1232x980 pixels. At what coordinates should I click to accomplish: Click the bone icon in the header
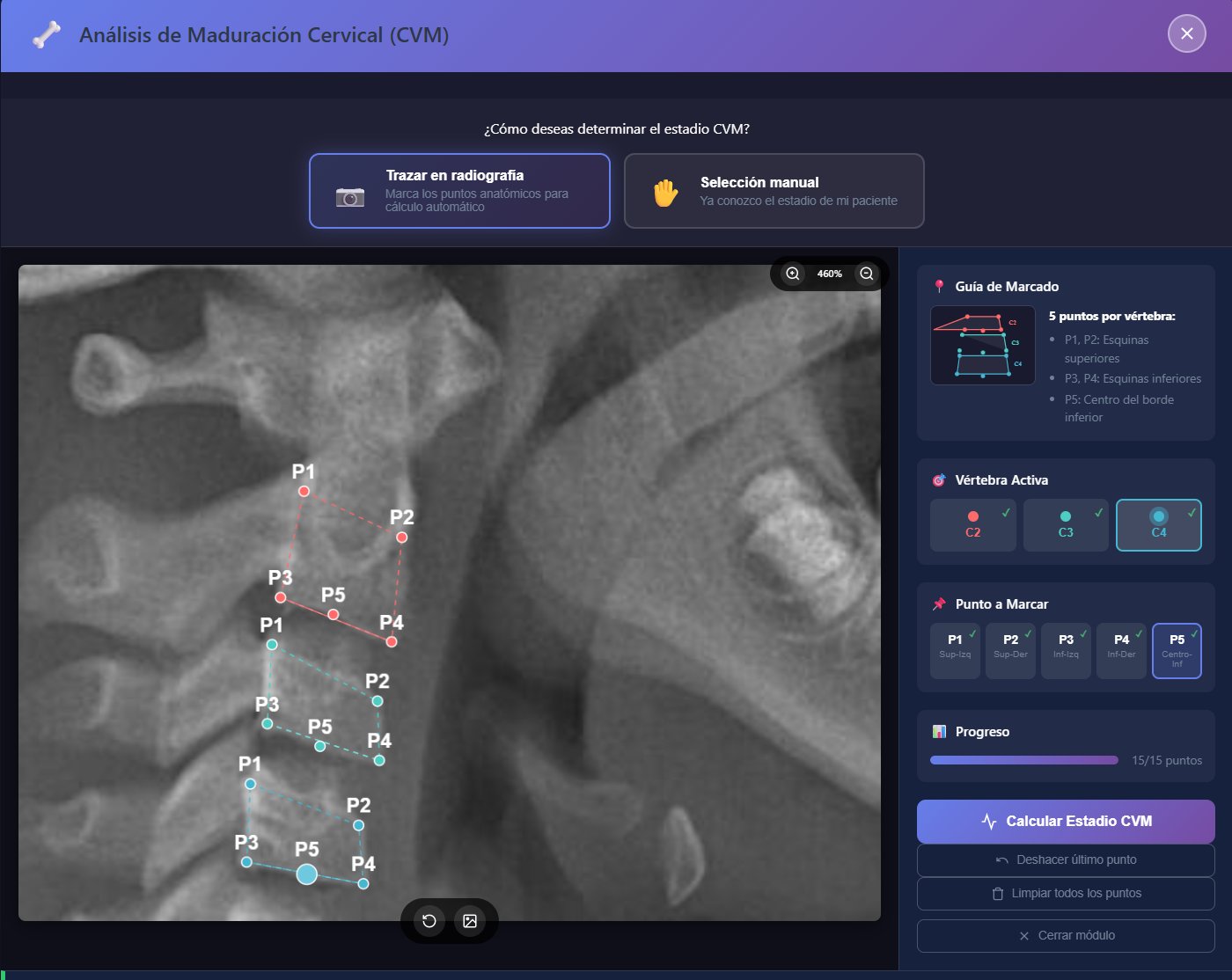[x=46, y=33]
